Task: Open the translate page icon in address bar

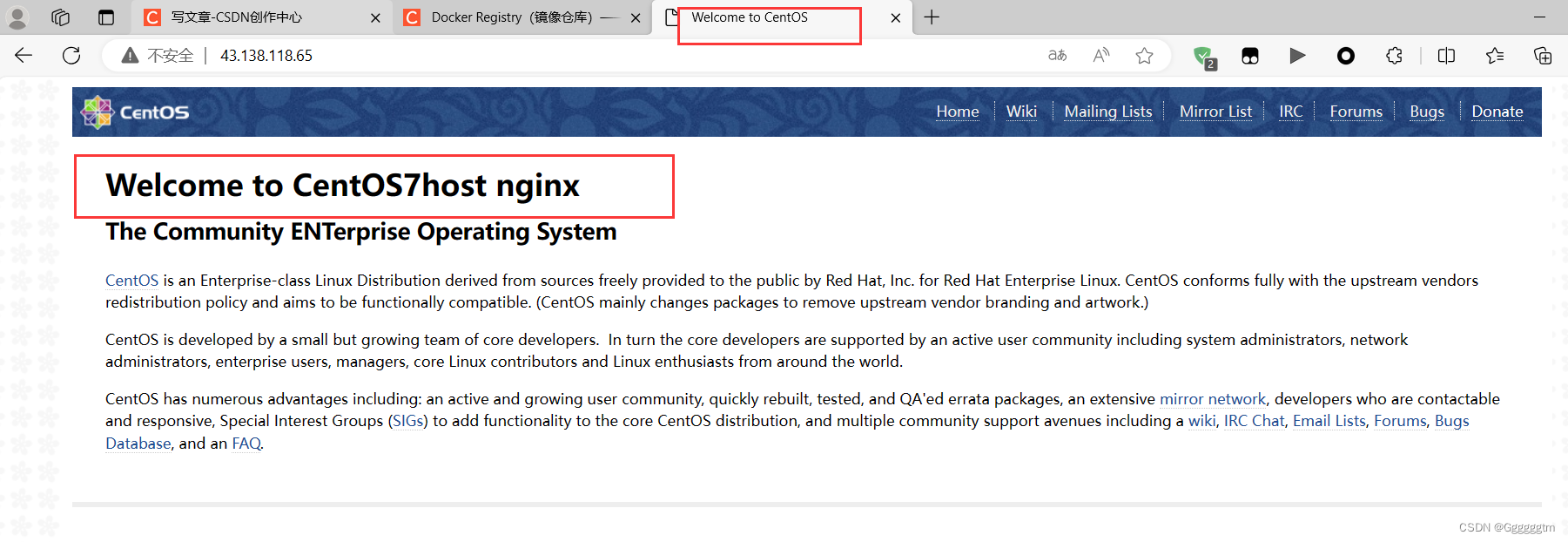Action: [1057, 56]
